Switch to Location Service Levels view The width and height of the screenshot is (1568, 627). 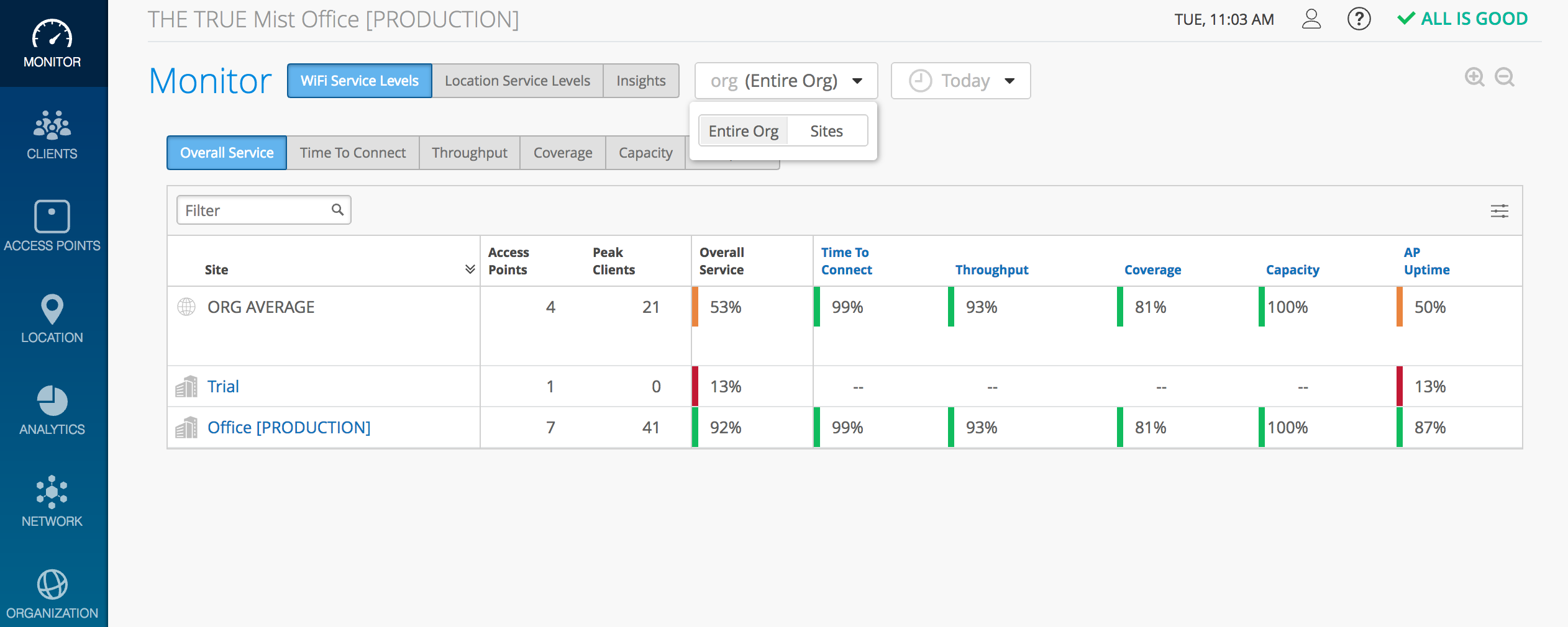tap(517, 81)
